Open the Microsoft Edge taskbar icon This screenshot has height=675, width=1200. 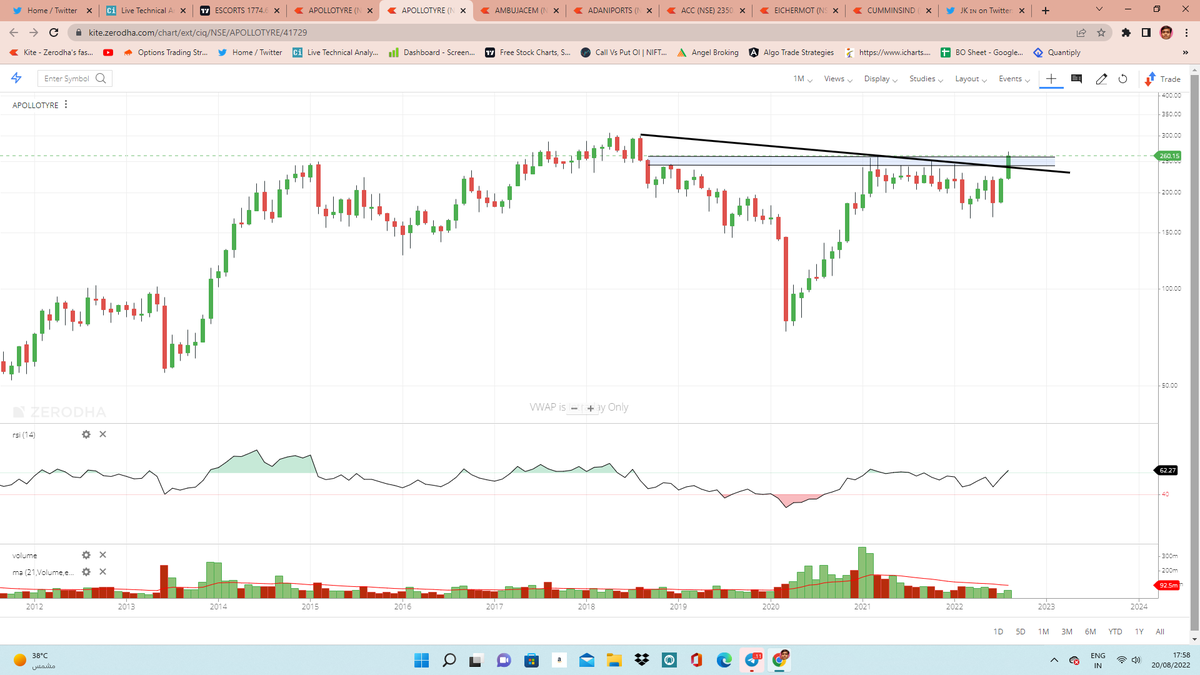[724, 659]
